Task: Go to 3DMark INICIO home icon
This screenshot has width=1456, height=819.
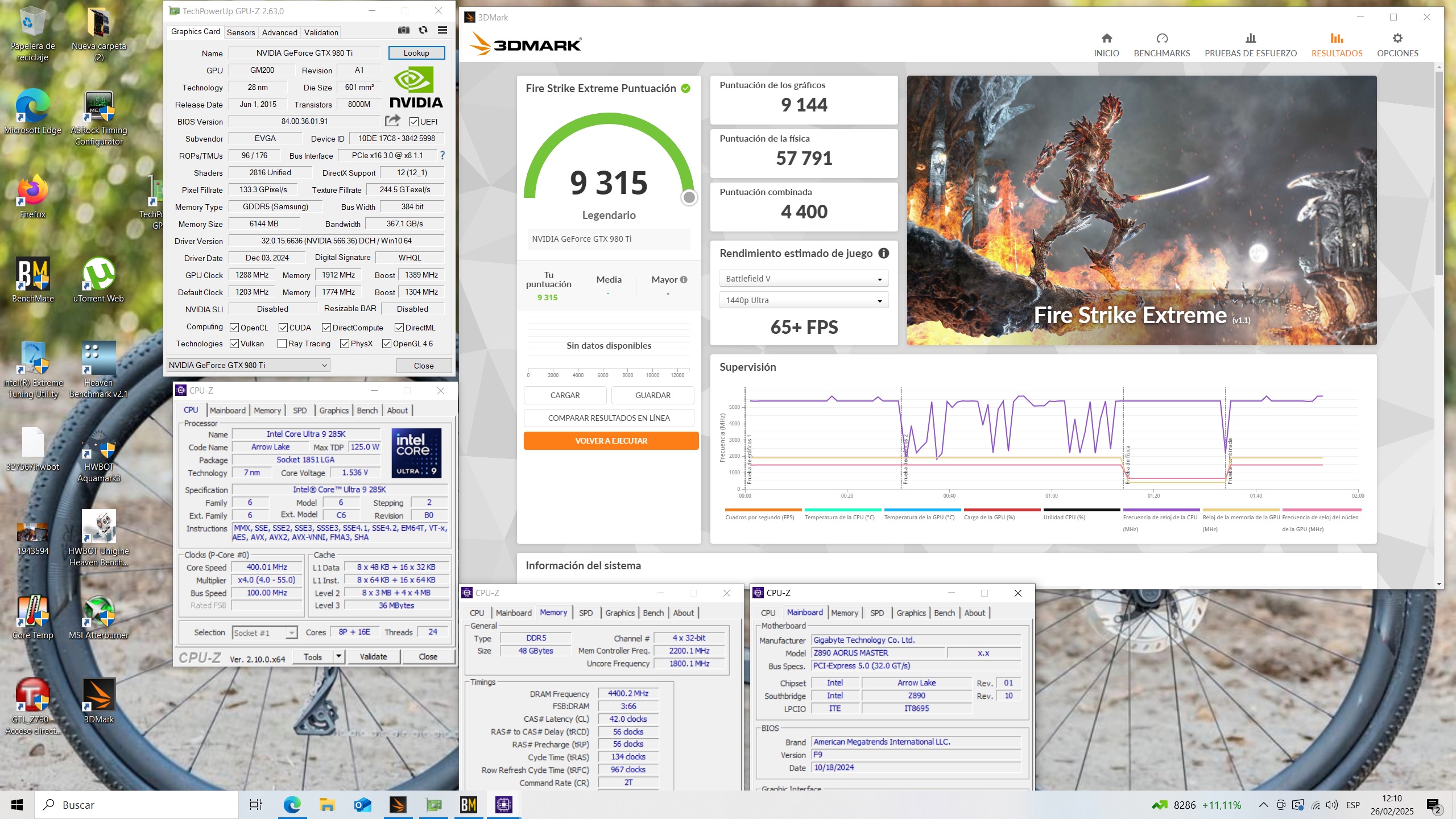Action: point(1106,45)
